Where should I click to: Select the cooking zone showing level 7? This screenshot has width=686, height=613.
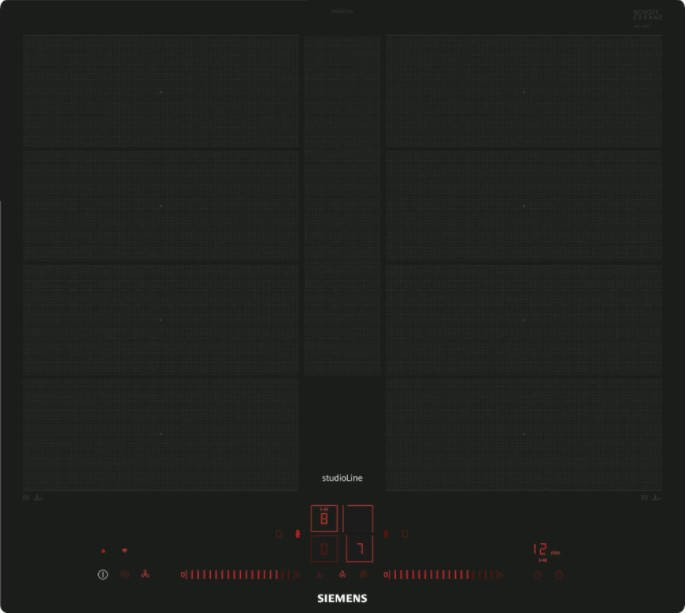click(x=359, y=549)
